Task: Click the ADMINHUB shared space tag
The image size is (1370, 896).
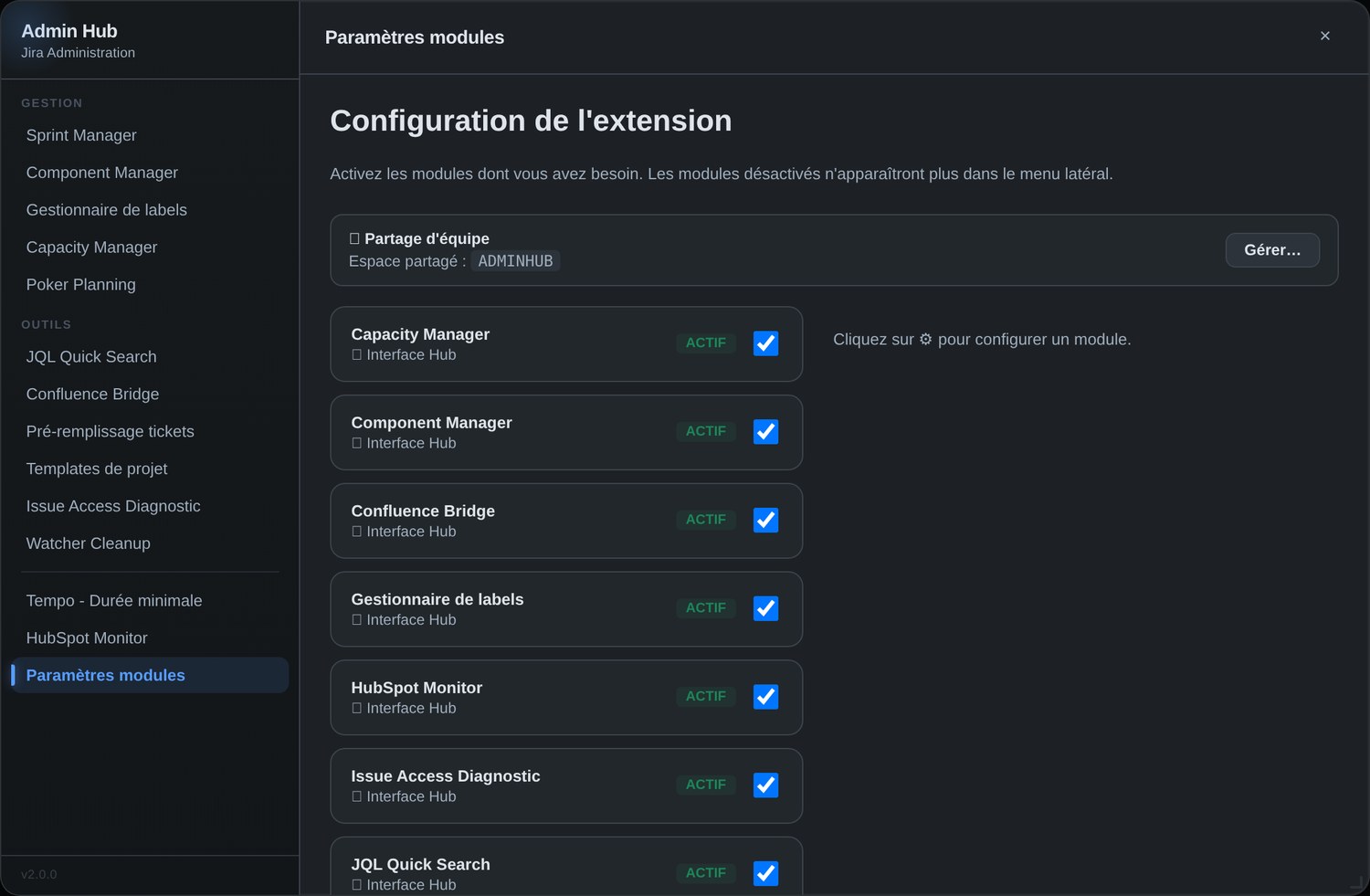Action: [515, 261]
